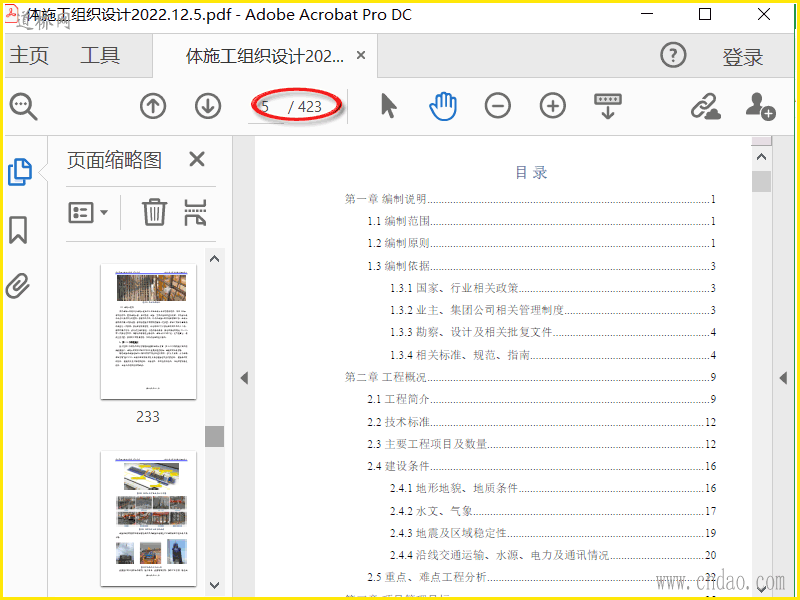Click TOC entry 2.4.3 地震及区域稳定性

(x=553, y=533)
